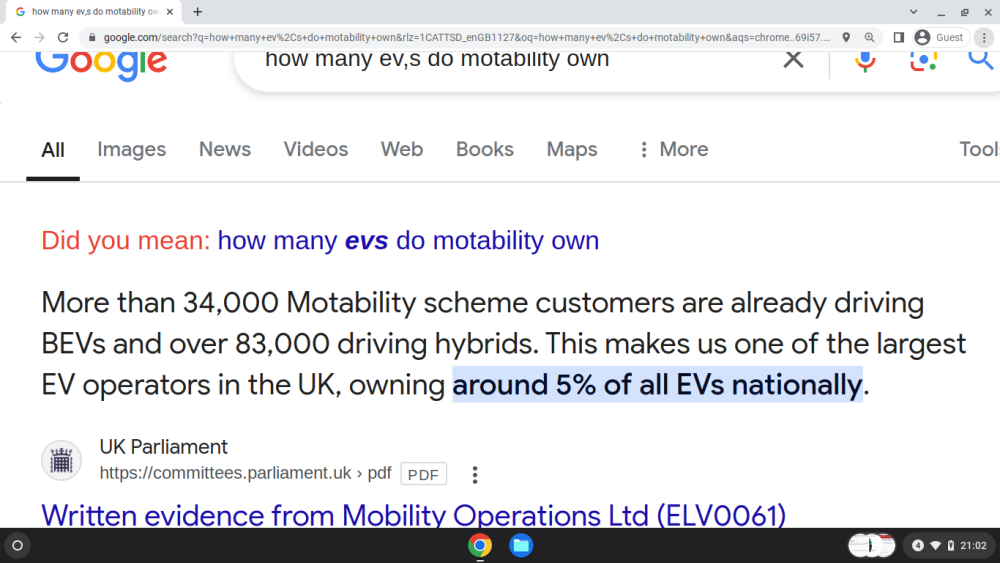Screen dimensions: 1000x563
Task: Open the zoom magnifier in address bar
Action: tap(869, 38)
